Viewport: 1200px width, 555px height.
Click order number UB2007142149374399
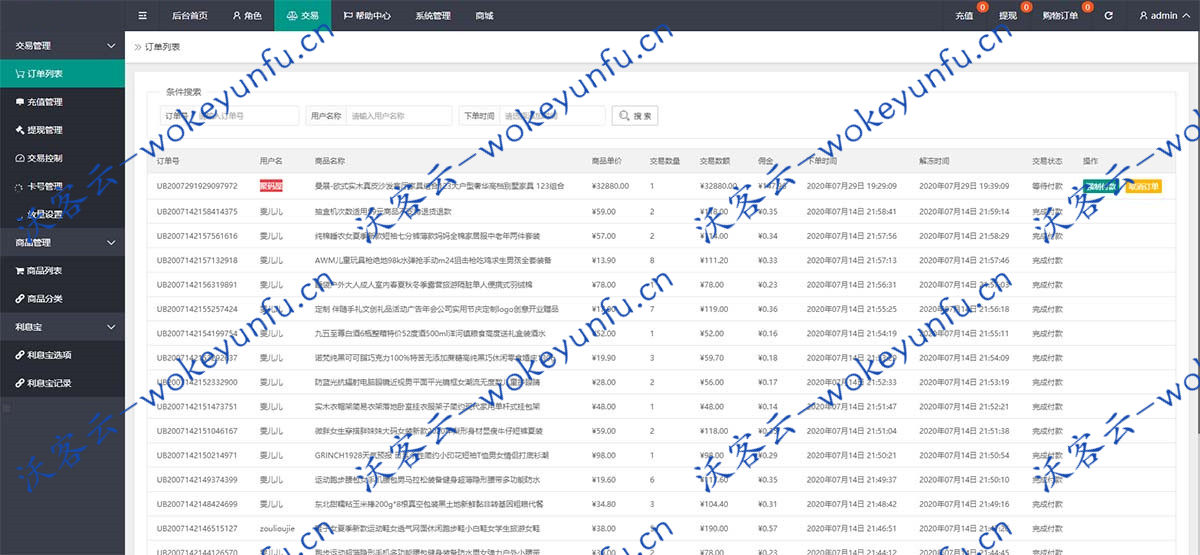(x=197, y=480)
